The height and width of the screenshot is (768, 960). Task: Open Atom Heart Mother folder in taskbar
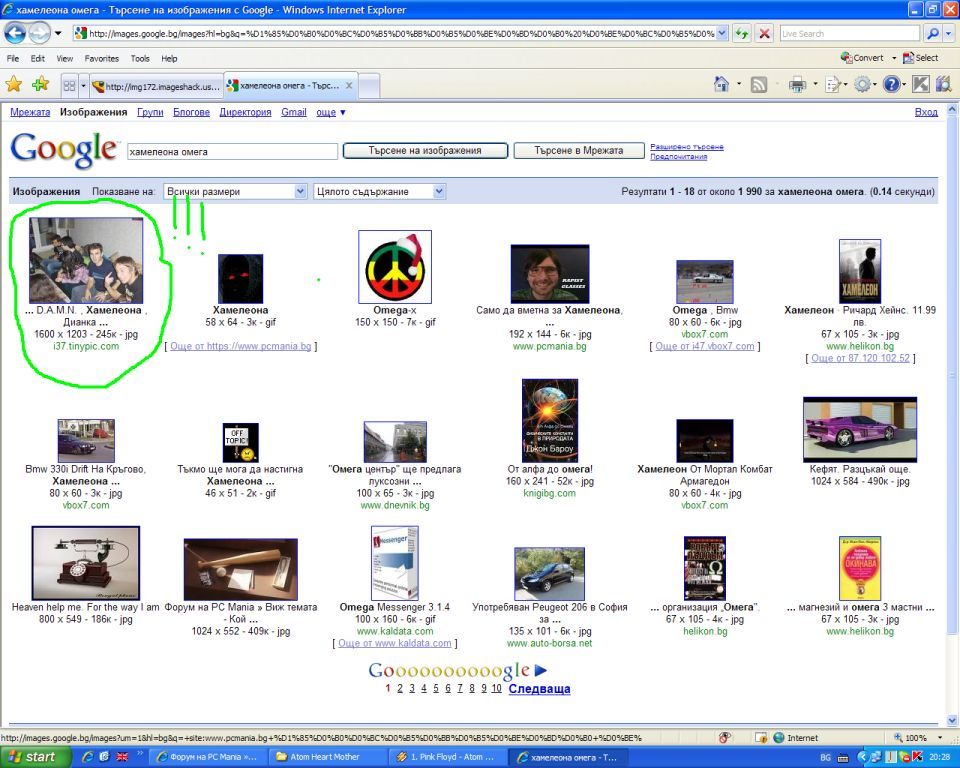(x=328, y=757)
